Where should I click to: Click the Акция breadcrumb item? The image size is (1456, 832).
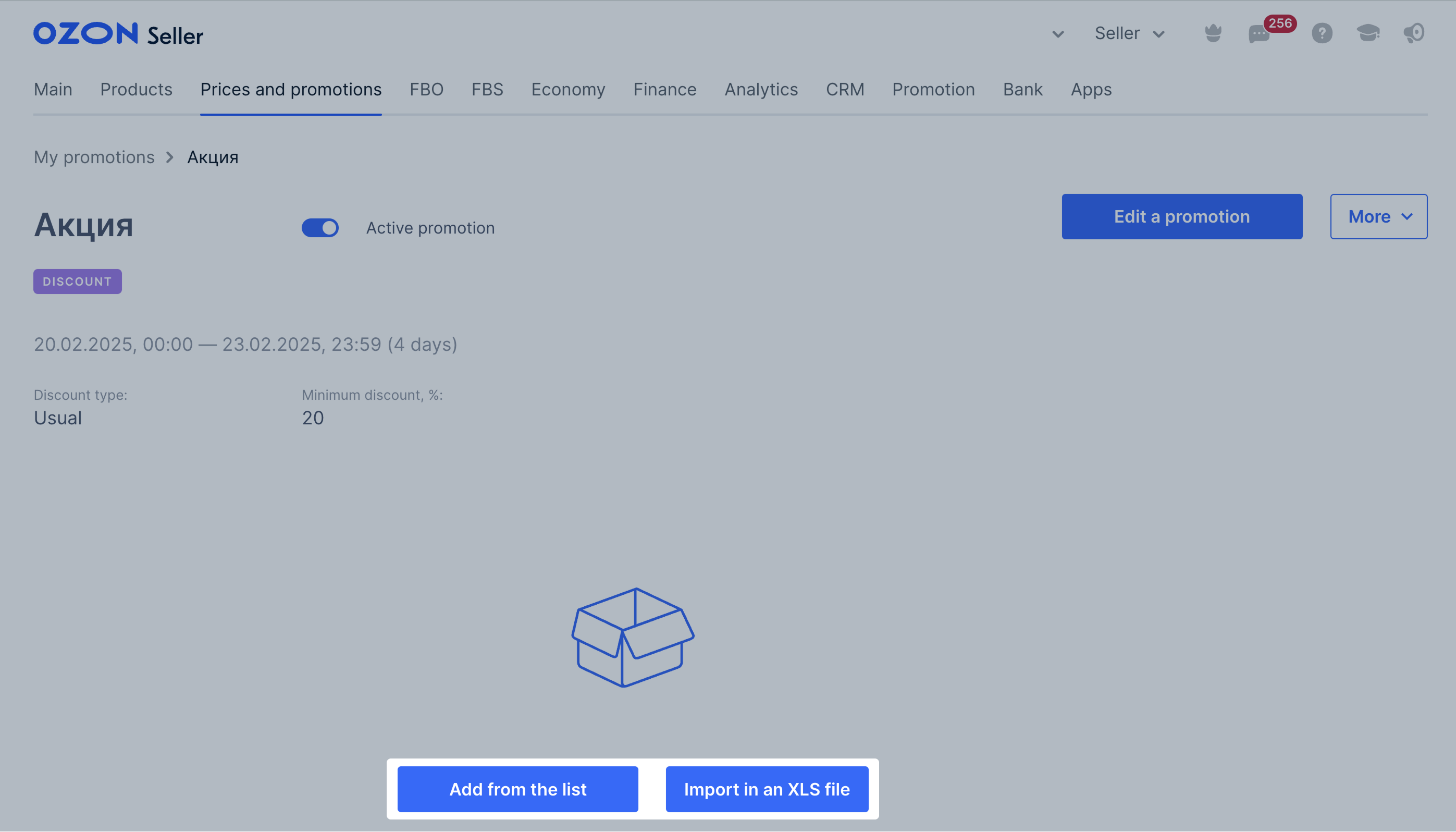pyautogui.click(x=213, y=157)
